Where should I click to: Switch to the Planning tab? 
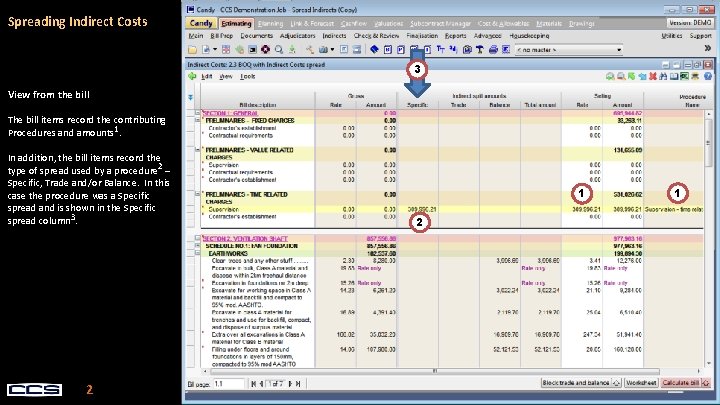coord(270,23)
